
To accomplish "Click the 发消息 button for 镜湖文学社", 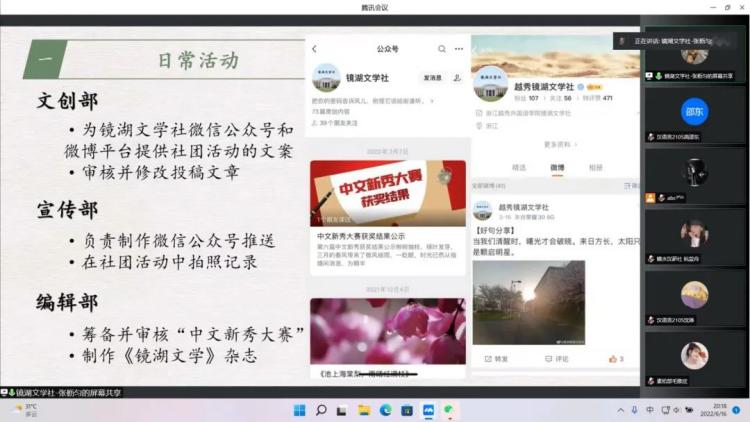I will coord(432,78).
